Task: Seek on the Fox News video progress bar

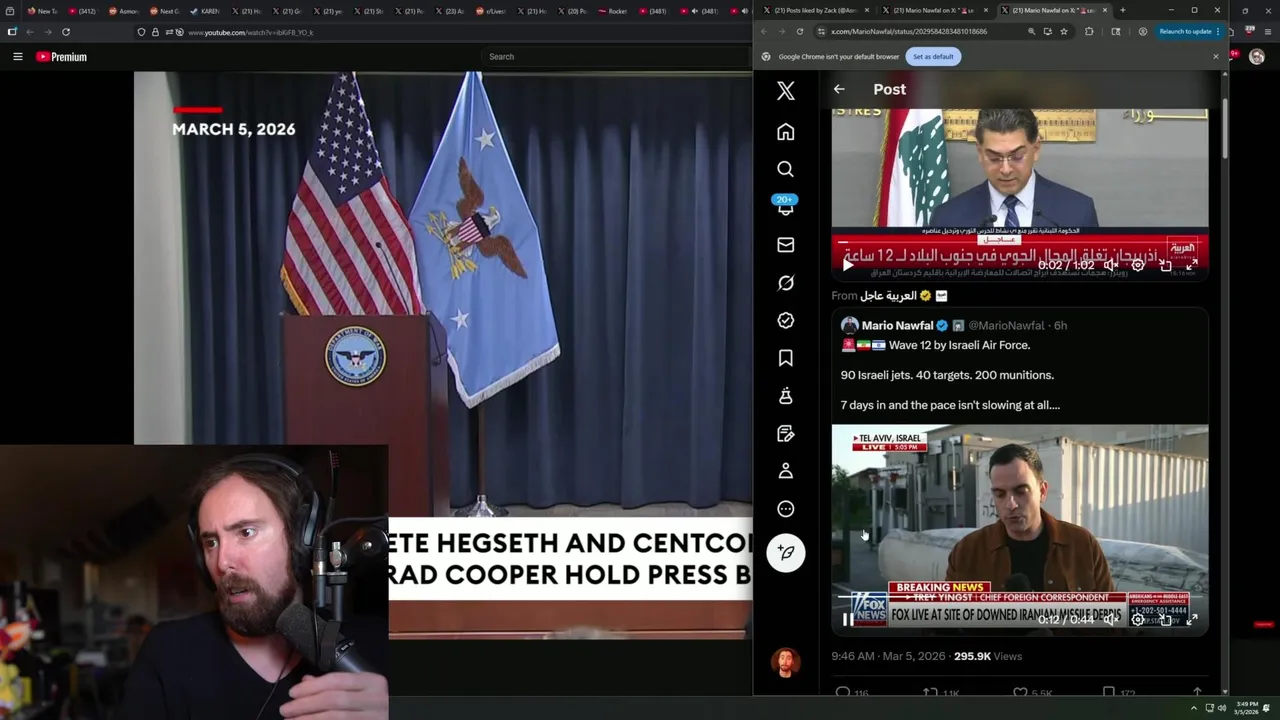Action: [x=1019, y=597]
